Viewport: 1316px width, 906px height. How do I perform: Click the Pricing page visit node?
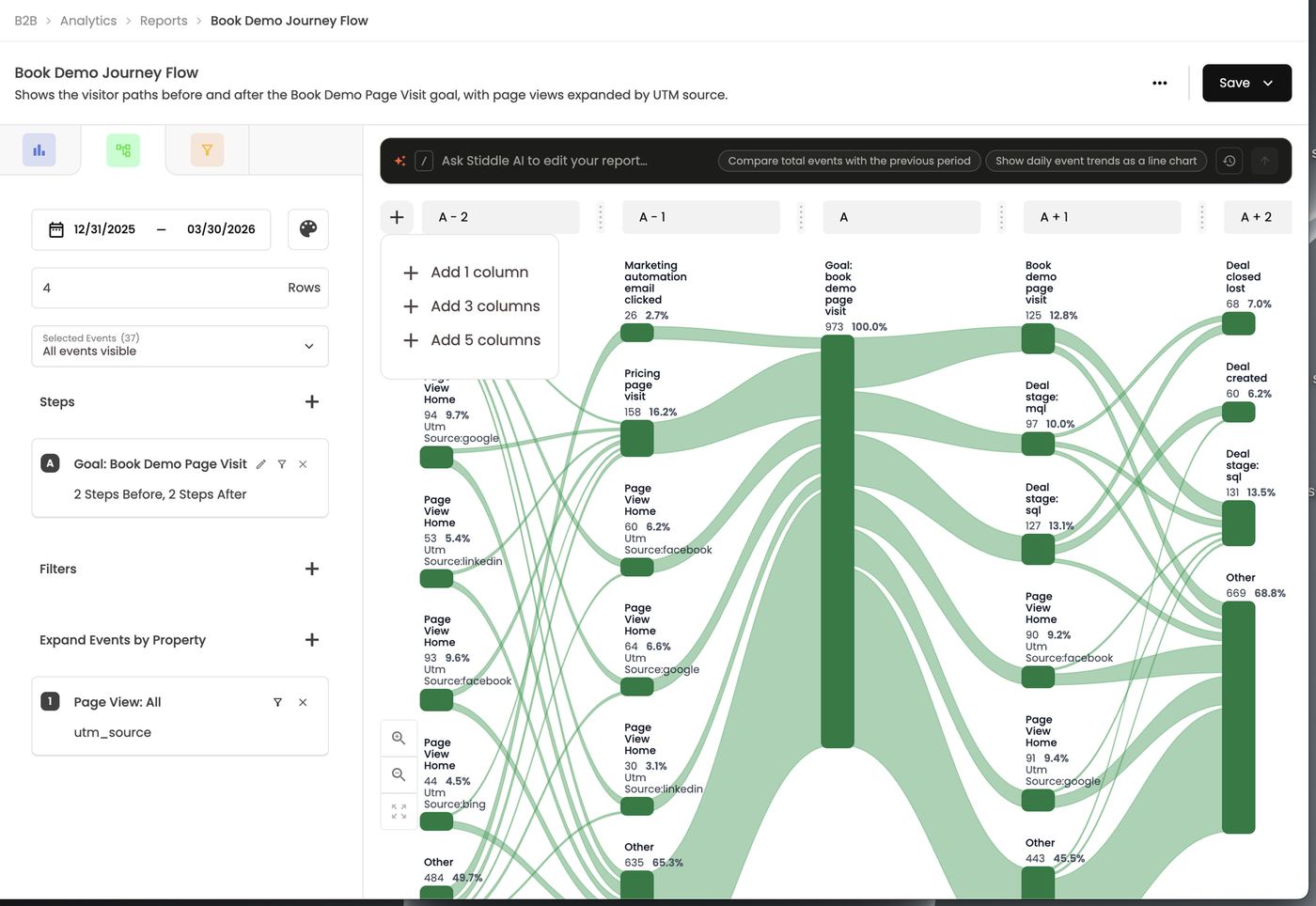637,439
